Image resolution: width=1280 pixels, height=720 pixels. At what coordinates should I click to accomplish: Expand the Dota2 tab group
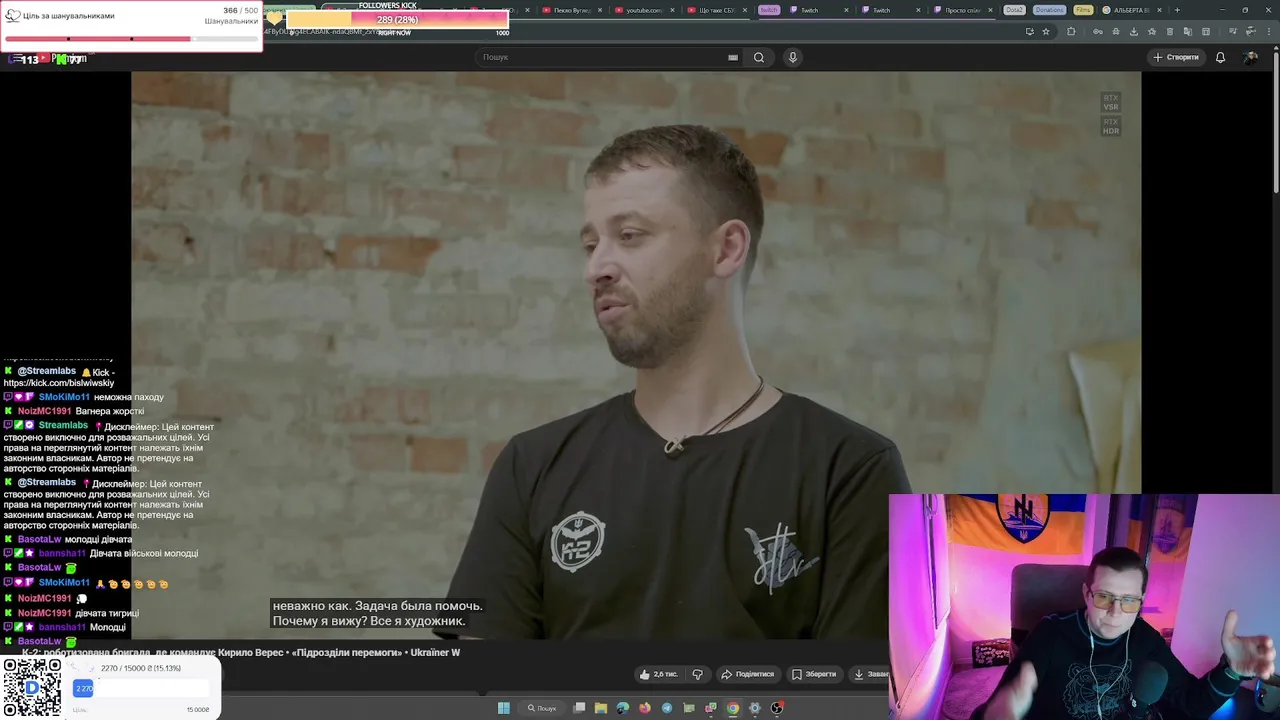coord(1014,10)
